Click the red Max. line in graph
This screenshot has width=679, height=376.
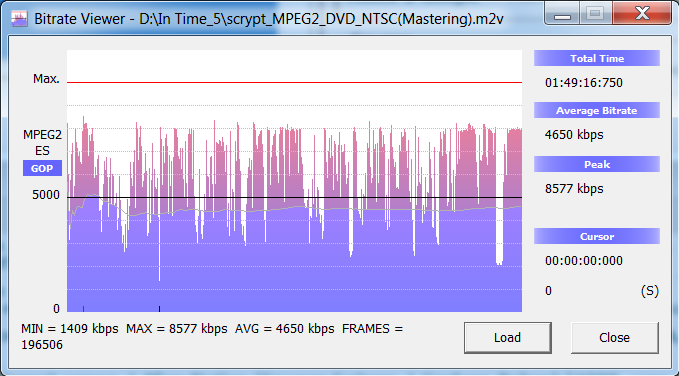(x=294, y=82)
